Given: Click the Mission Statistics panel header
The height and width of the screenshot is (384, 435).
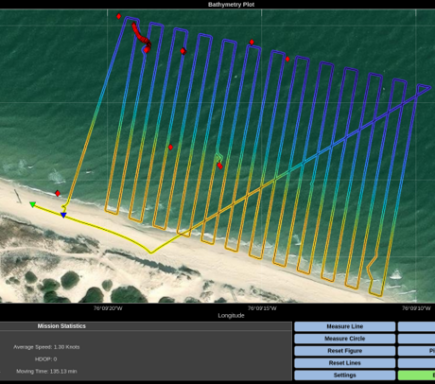Looking at the screenshot, I should point(62,326).
